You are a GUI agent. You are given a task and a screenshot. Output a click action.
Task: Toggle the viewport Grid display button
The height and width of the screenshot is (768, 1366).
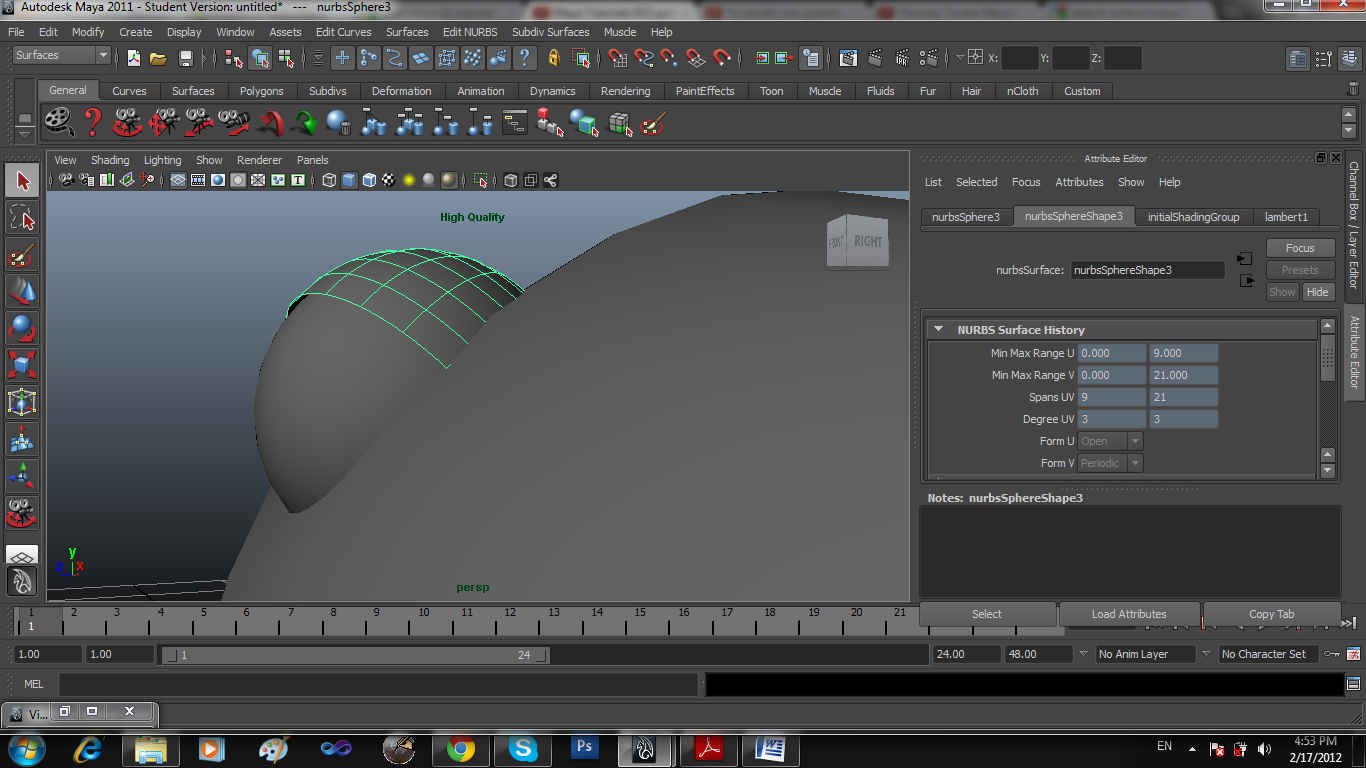click(x=178, y=180)
